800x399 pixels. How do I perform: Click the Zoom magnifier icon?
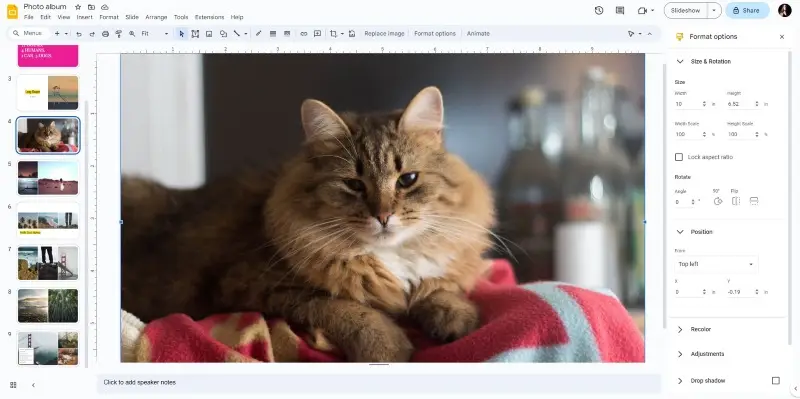pos(132,34)
